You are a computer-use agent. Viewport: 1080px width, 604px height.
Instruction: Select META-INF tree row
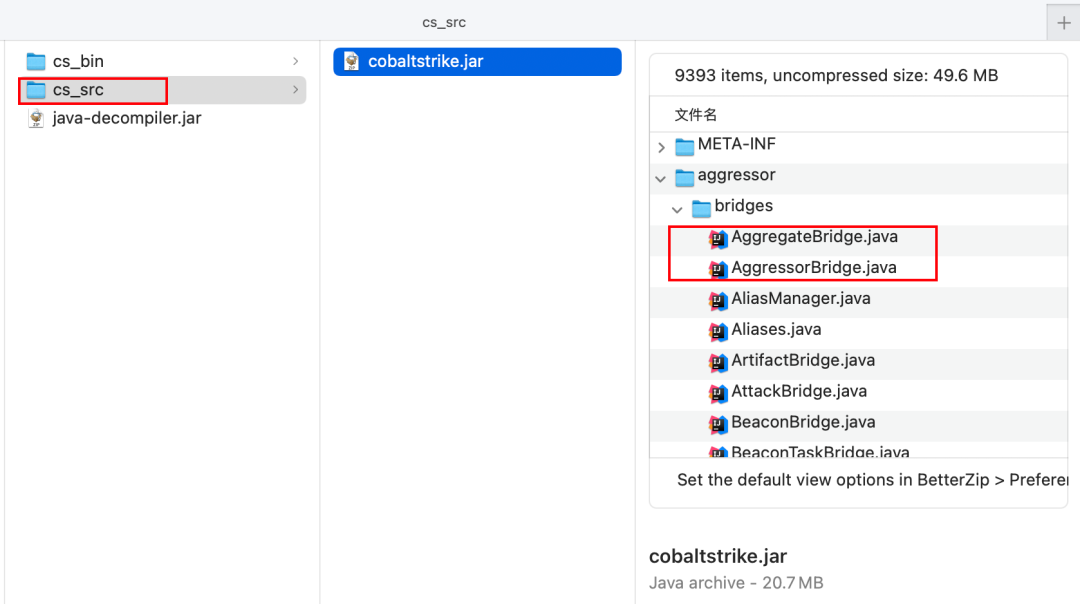(x=858, y=146)
